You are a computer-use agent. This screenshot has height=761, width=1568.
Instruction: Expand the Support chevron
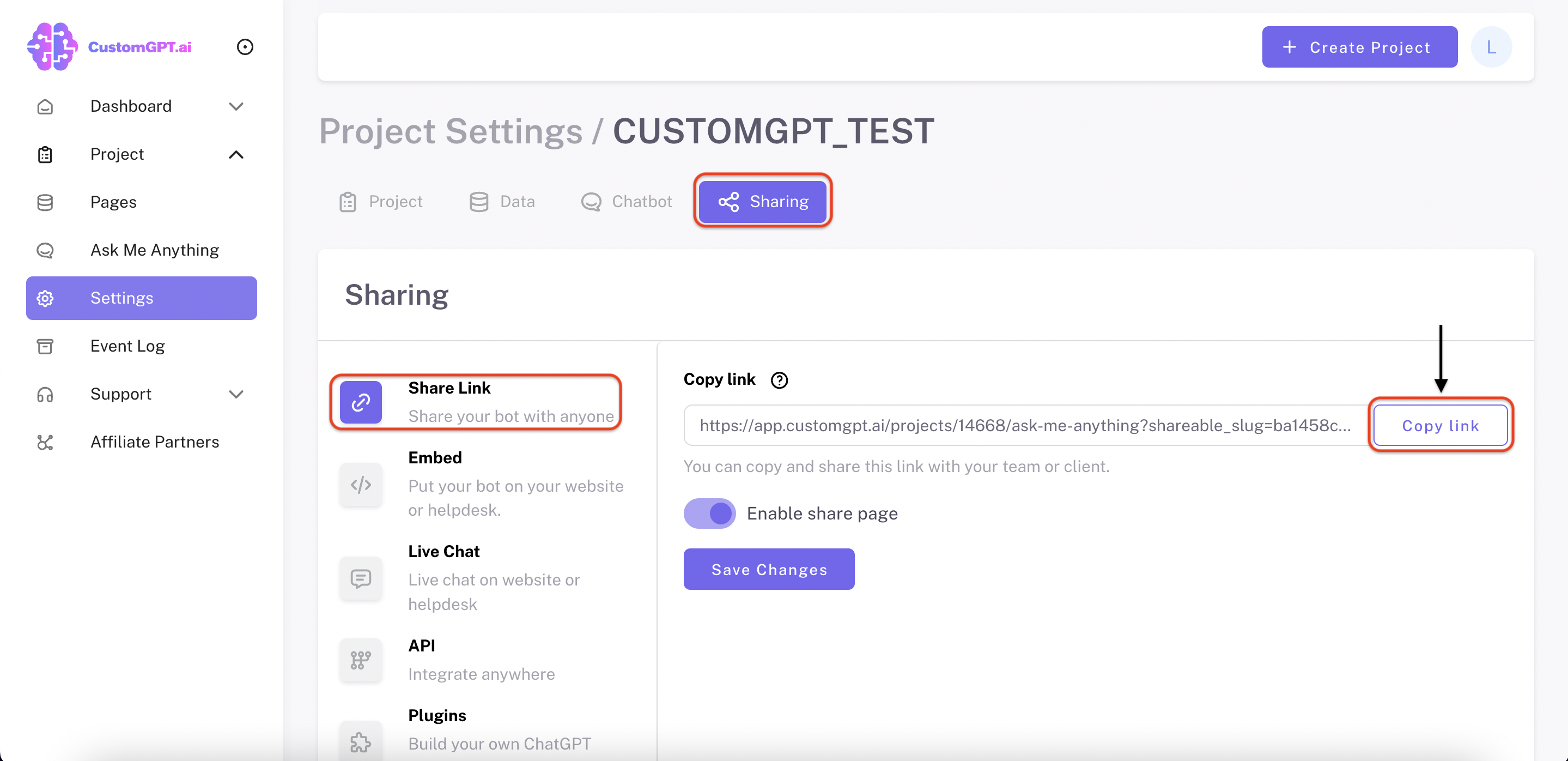click(x=236, y=395)
